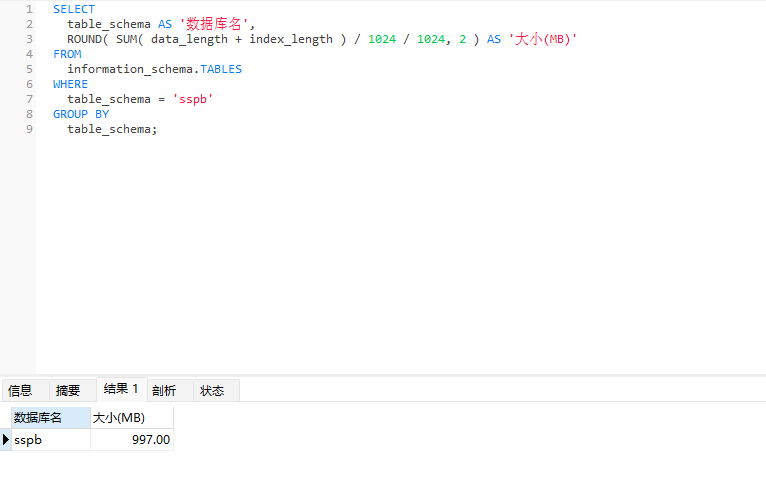This screenshot has height=497, width=766.
Task: Click the '大小(MB)' alias string in line 3
Action: pos(543,39)
